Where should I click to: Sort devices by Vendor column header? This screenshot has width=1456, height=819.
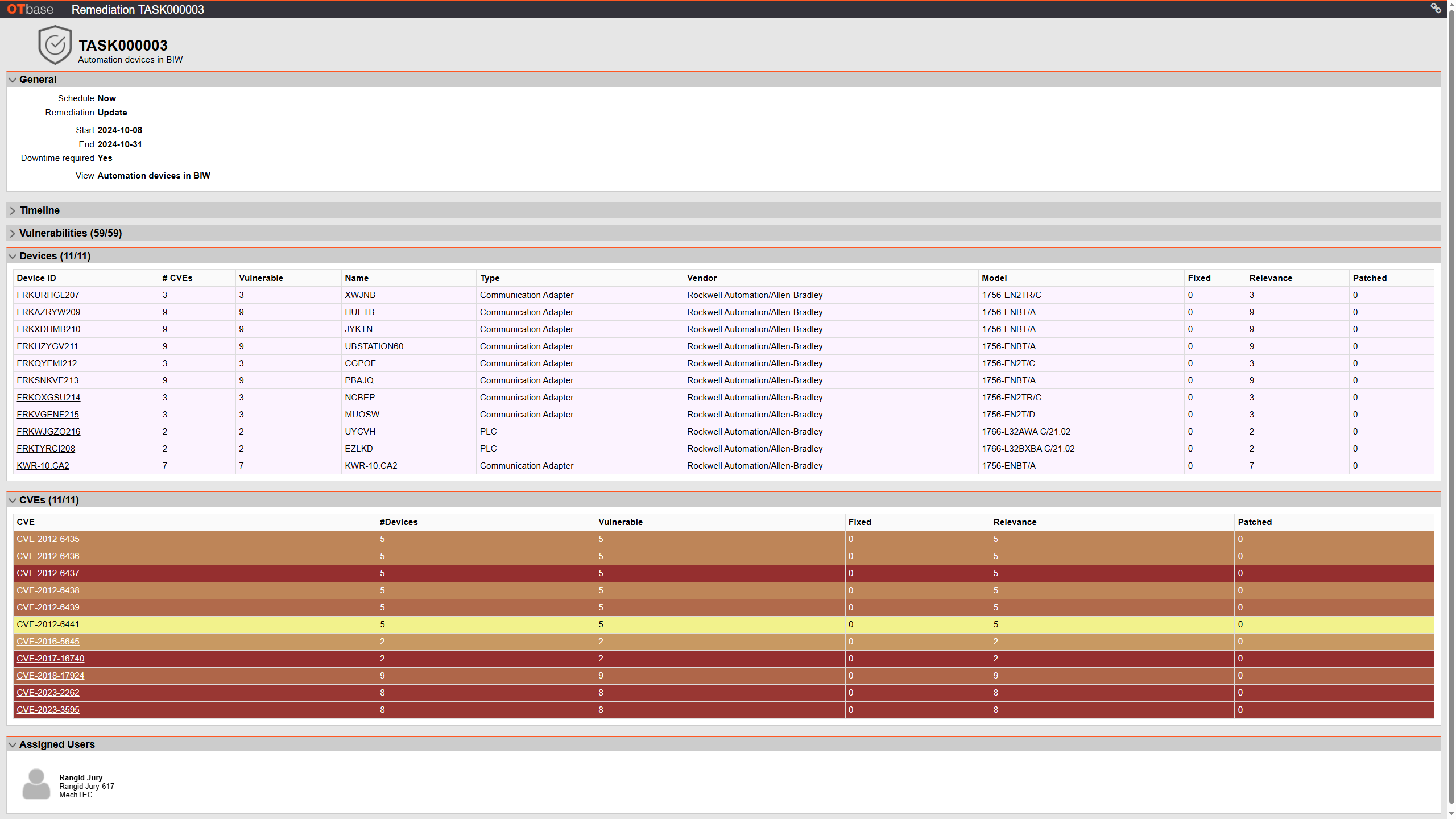tap(701, 278)
